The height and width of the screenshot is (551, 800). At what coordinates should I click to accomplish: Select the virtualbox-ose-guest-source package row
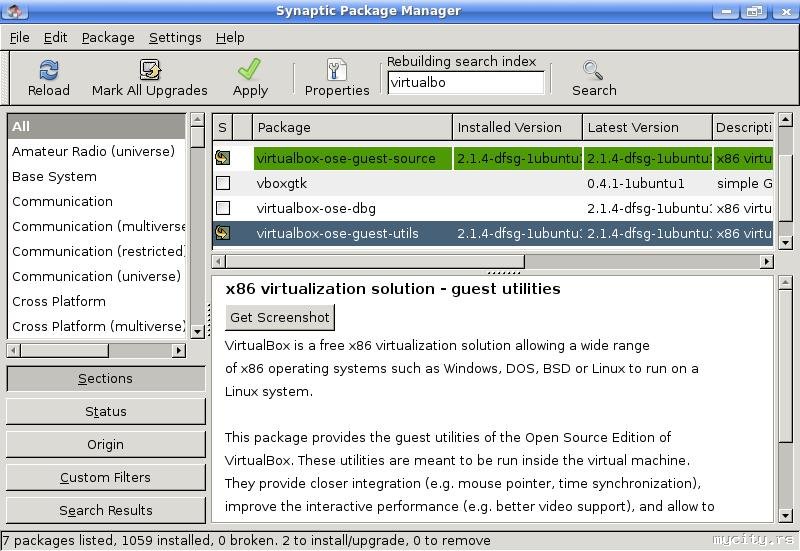point(493,158)
